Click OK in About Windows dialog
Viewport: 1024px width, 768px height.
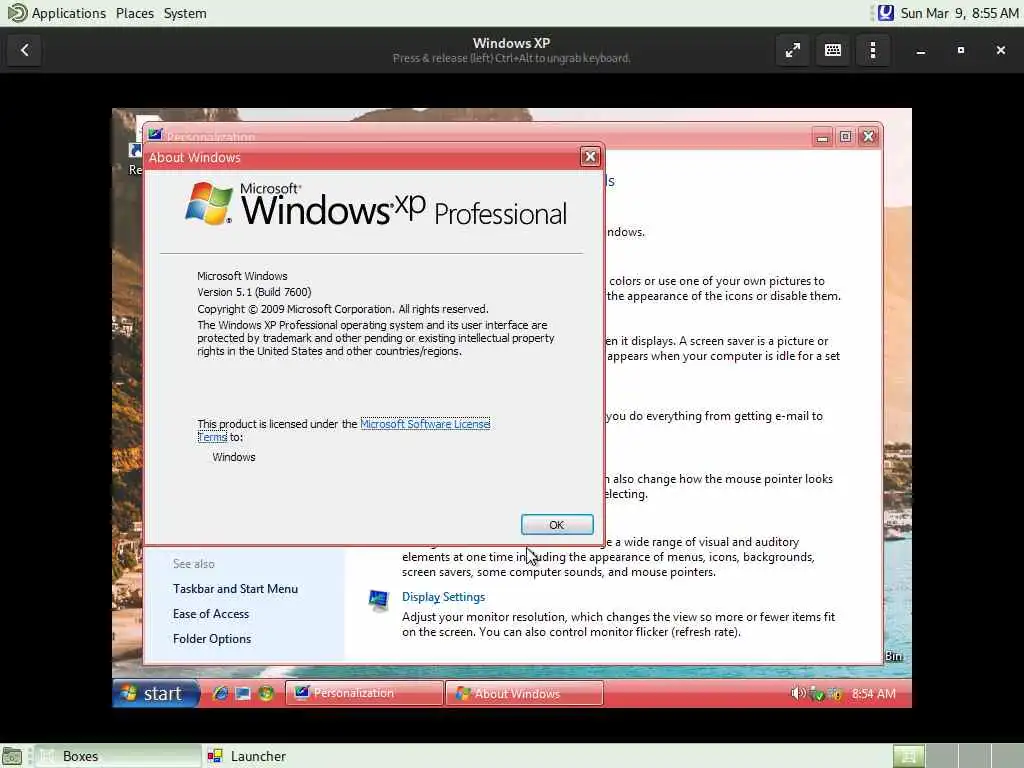point(557,524)
